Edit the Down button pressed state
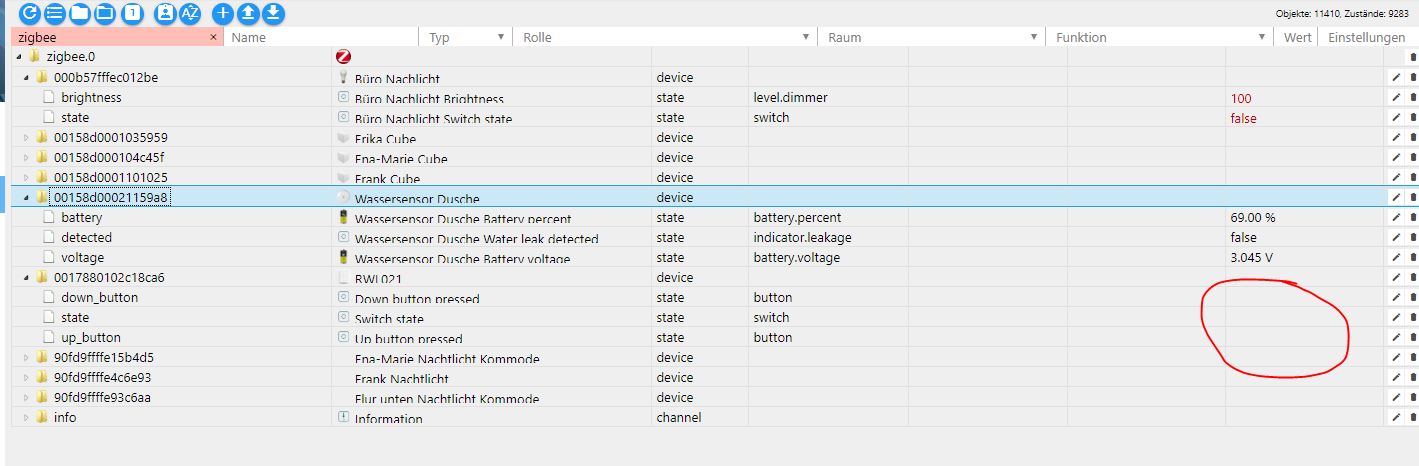Screen dimensions: 1419x466 coord(1396,298)
